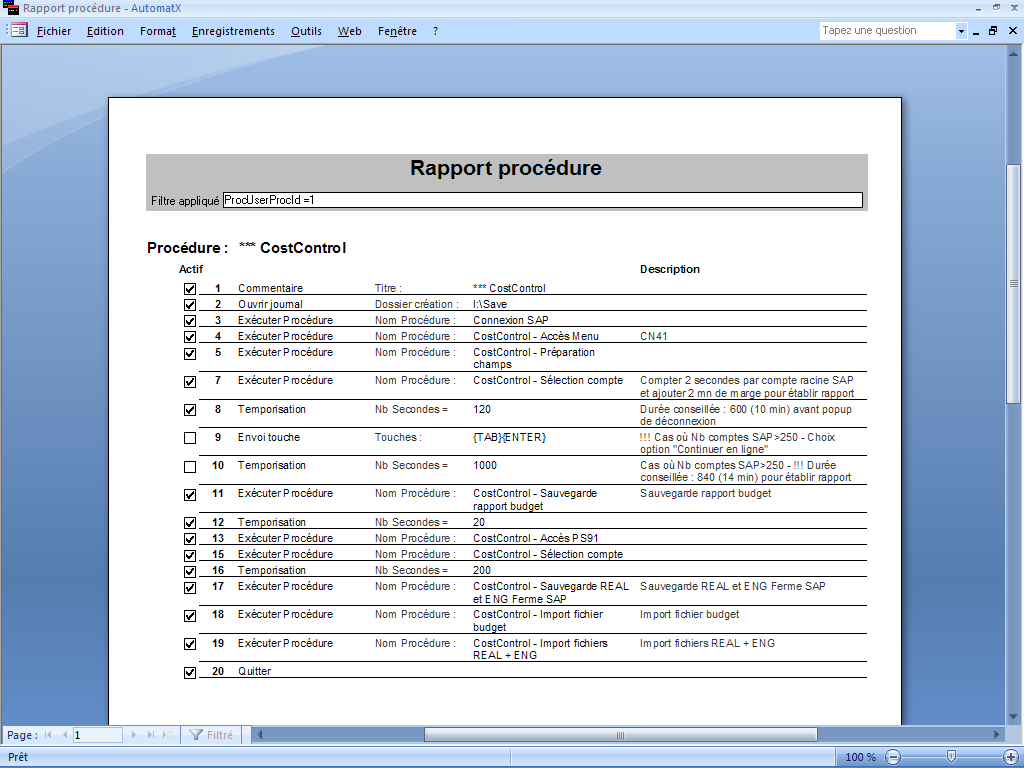Click 'Import fichiers REAL + ENG' description
The width and height of the screenshot is (1024, 768).
[x=707, y=643]
